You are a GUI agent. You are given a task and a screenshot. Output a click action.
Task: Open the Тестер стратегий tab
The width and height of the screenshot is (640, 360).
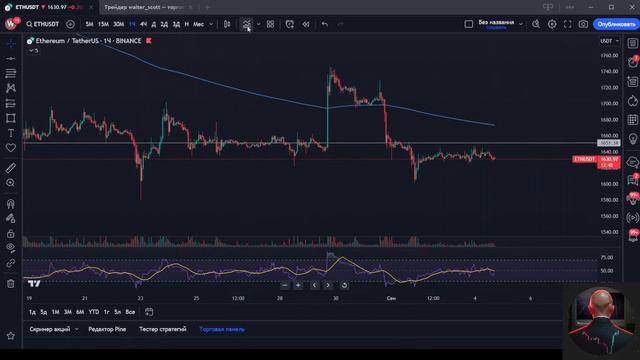pyautogui.click(x=162, y=329)
